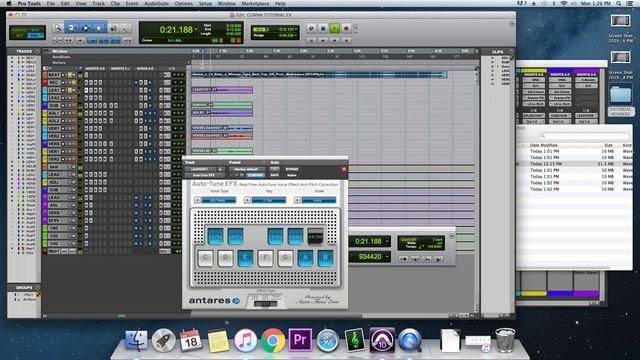Open the Track menu
Image resolution: width=640 pixels, height=360 pixels.
coord(98,3)
